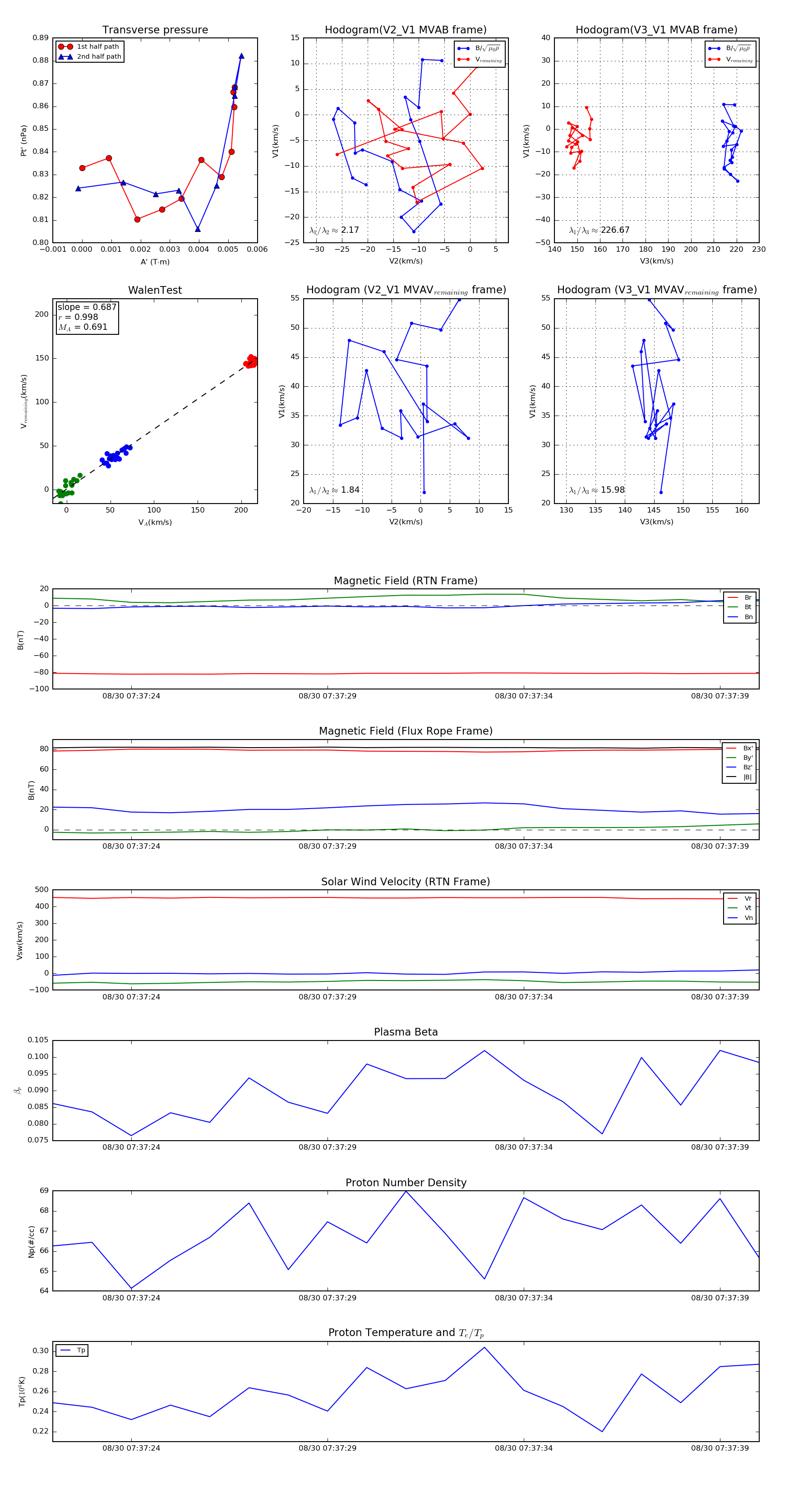812x1489 pixels.
Task: Click the λ1/λ2 ≈ 2.17 eigenvalue ratio
Action: tap(334, 230)
